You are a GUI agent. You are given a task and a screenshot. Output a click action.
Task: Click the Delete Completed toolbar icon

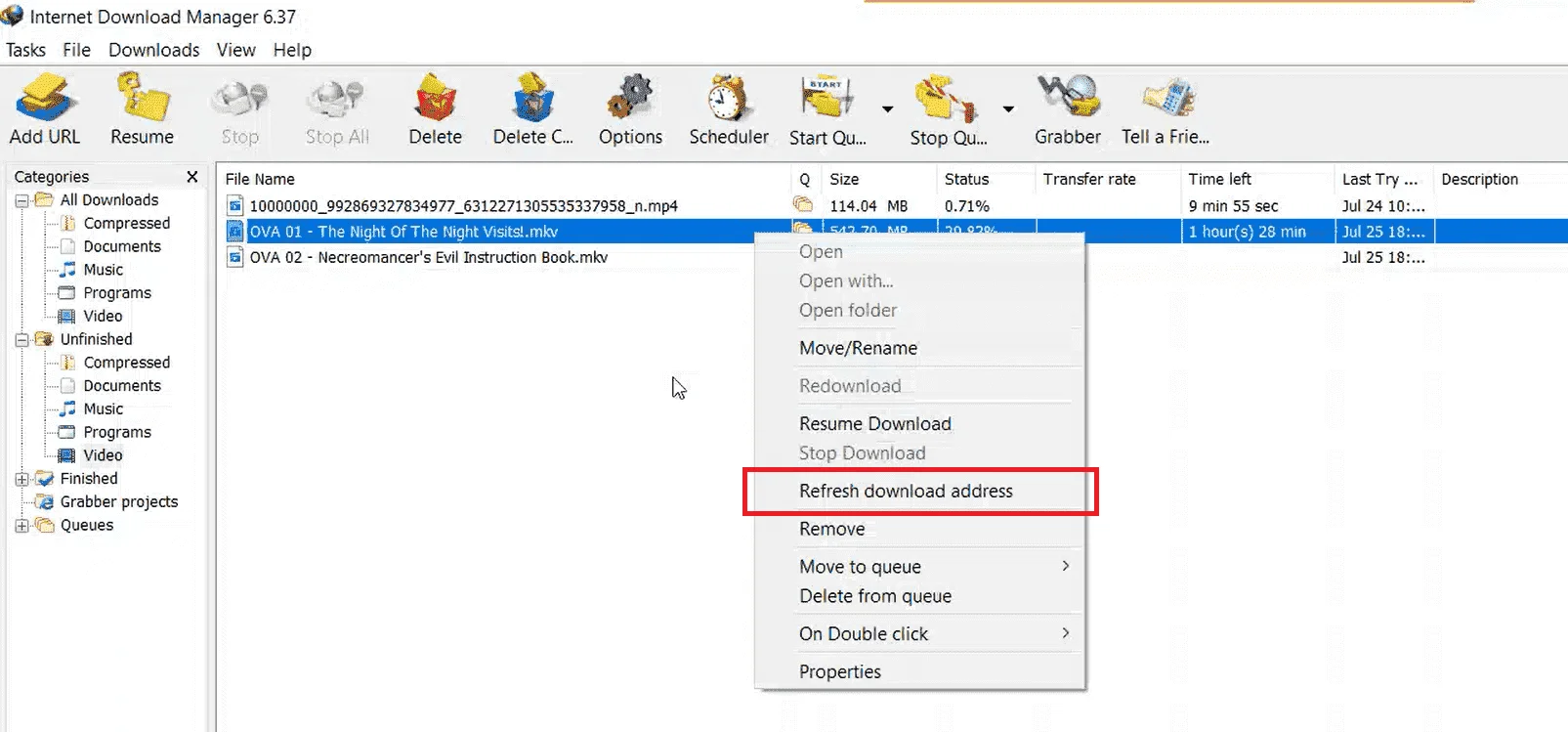coord(533,98)
